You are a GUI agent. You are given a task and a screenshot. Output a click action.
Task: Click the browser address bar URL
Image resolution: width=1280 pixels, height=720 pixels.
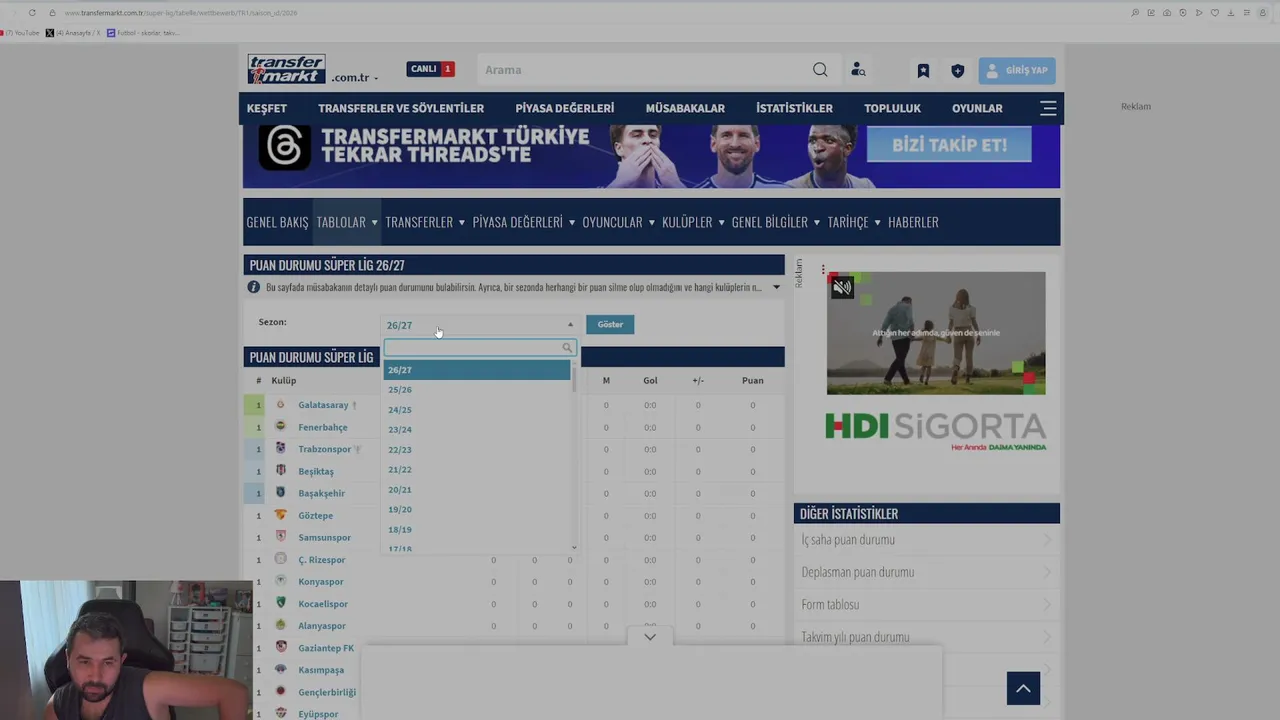tap(180, 13)
